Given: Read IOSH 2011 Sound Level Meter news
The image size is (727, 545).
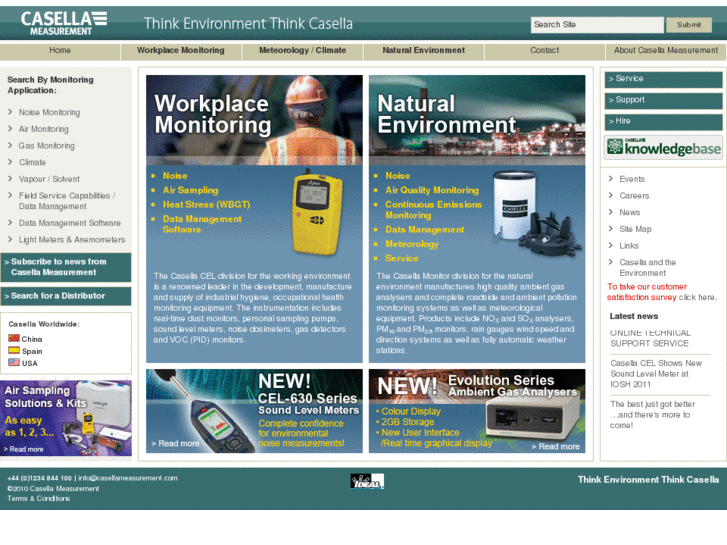Looking at the screenshot, I should click(656, 373).
